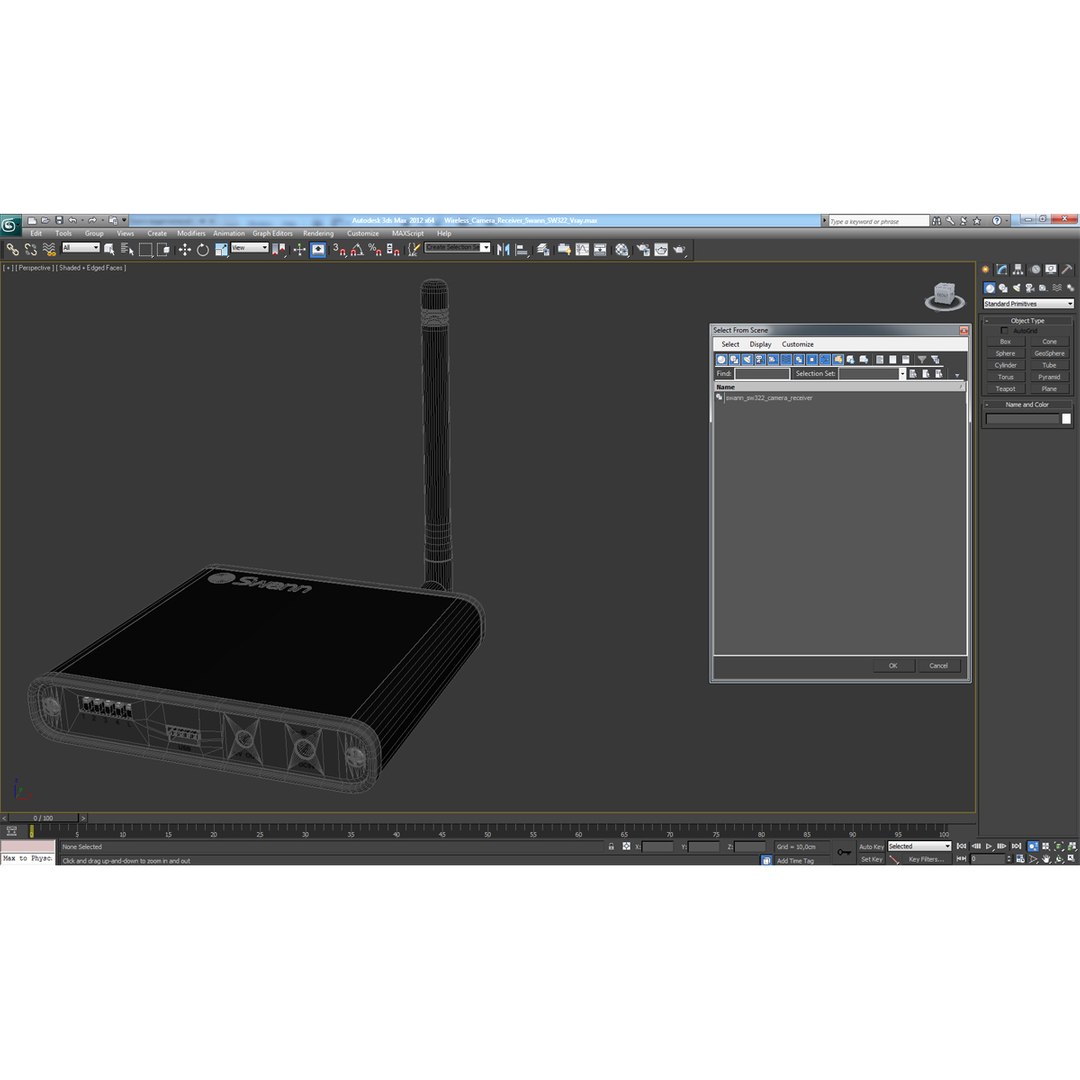This screenshot has height=1080, width=1080.
Task: Toggle Display Lights filter in dialog
Action: 747,360
